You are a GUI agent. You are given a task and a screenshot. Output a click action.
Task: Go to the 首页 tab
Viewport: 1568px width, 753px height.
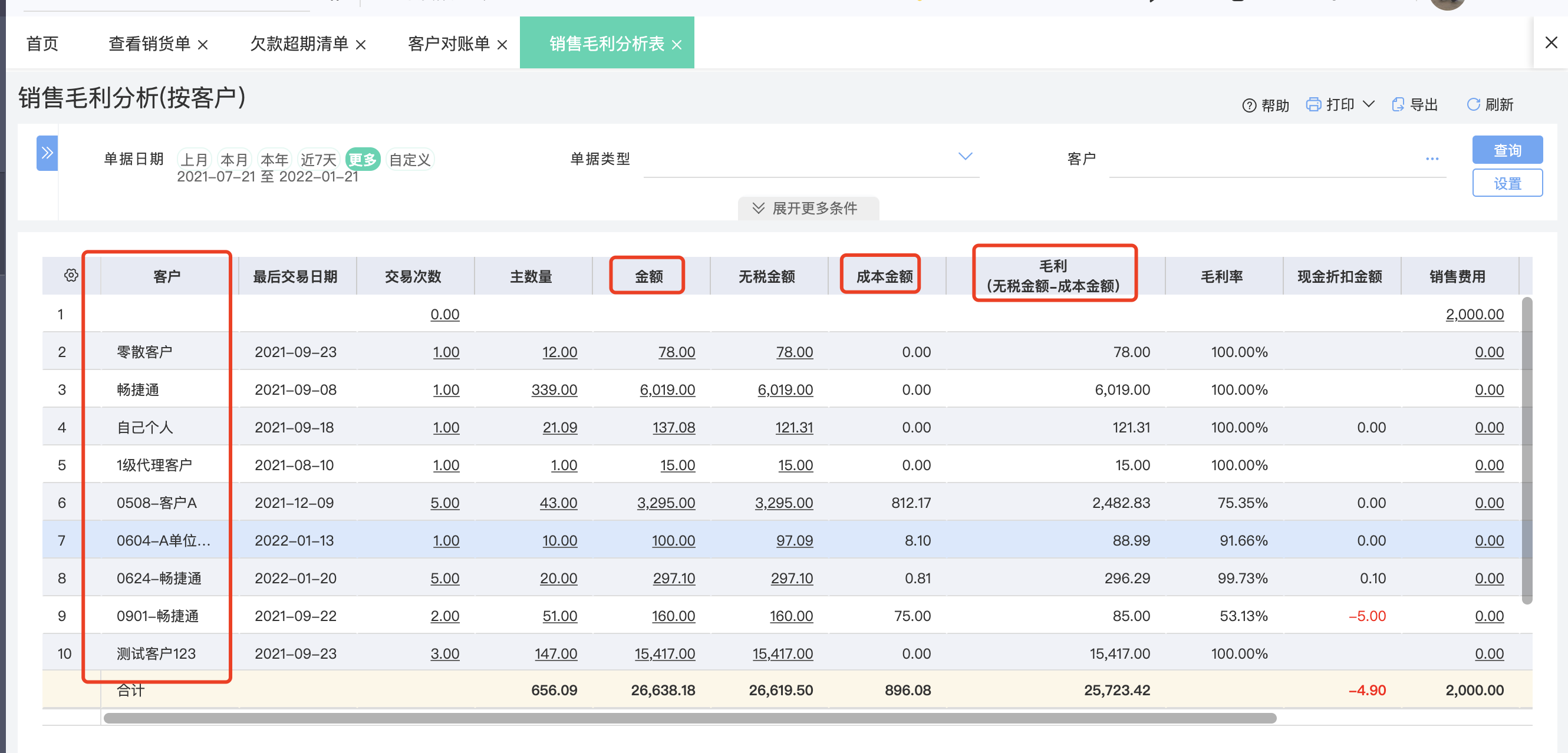point(42,44)
